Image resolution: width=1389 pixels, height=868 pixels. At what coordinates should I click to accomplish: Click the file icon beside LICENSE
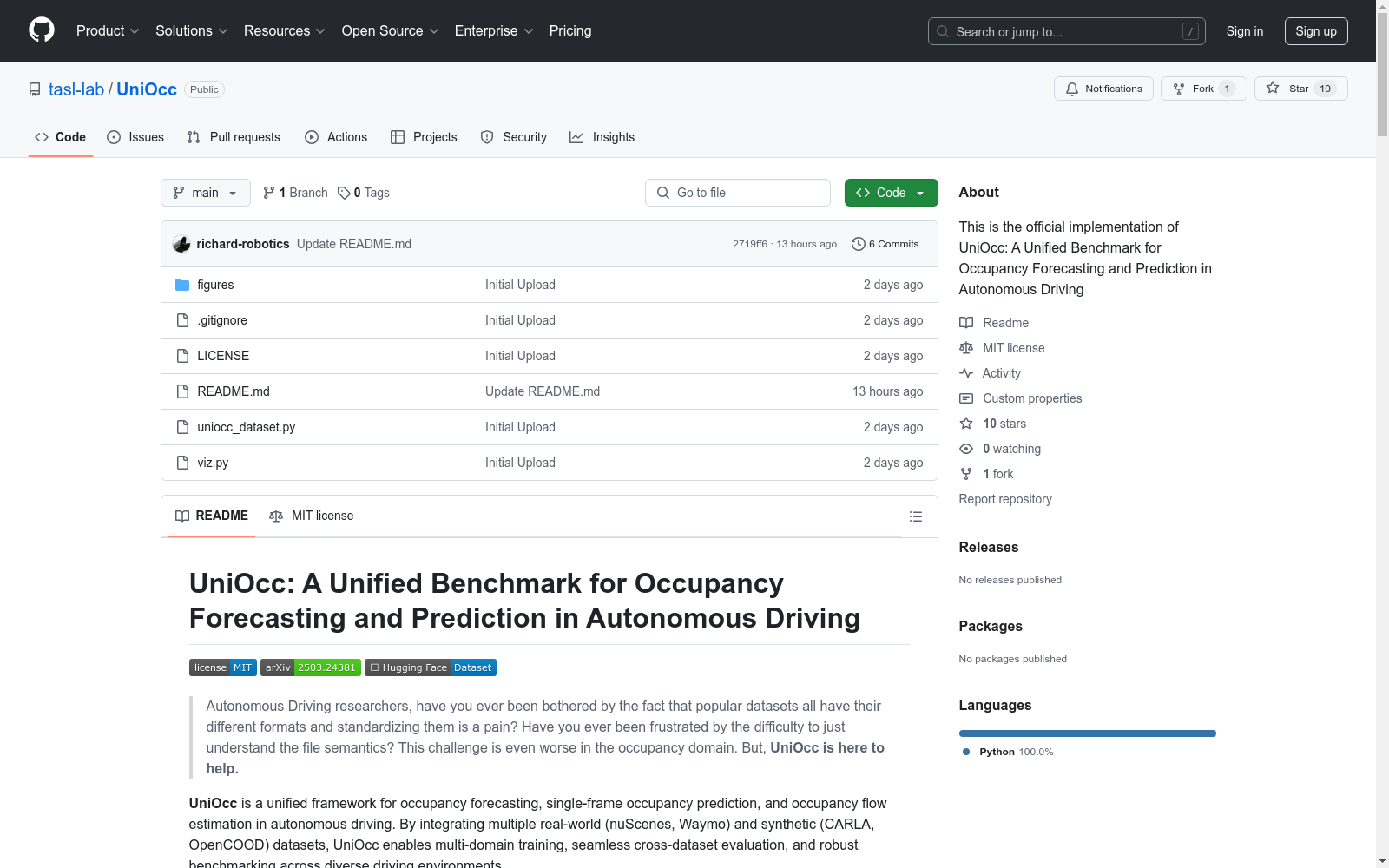pyautogui.click(x=182, y=356)
